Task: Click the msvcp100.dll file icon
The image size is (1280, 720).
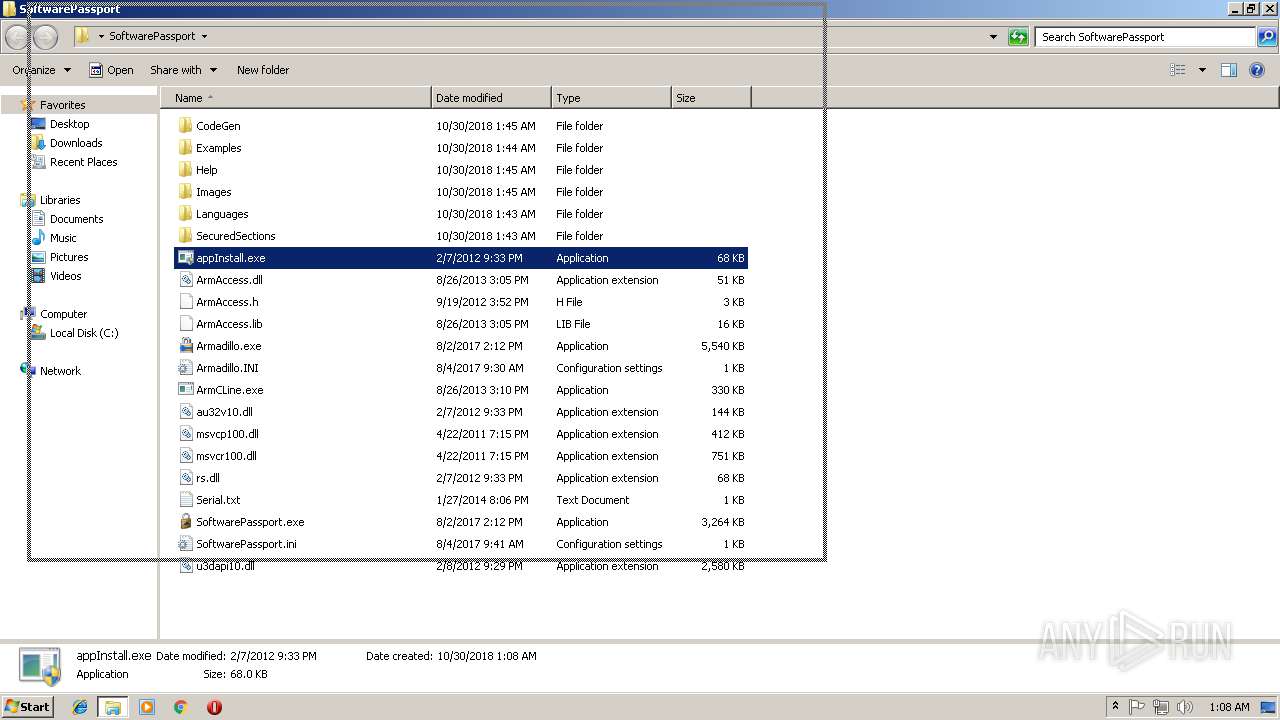Action: pyautogui.click(x=185, y=434)
